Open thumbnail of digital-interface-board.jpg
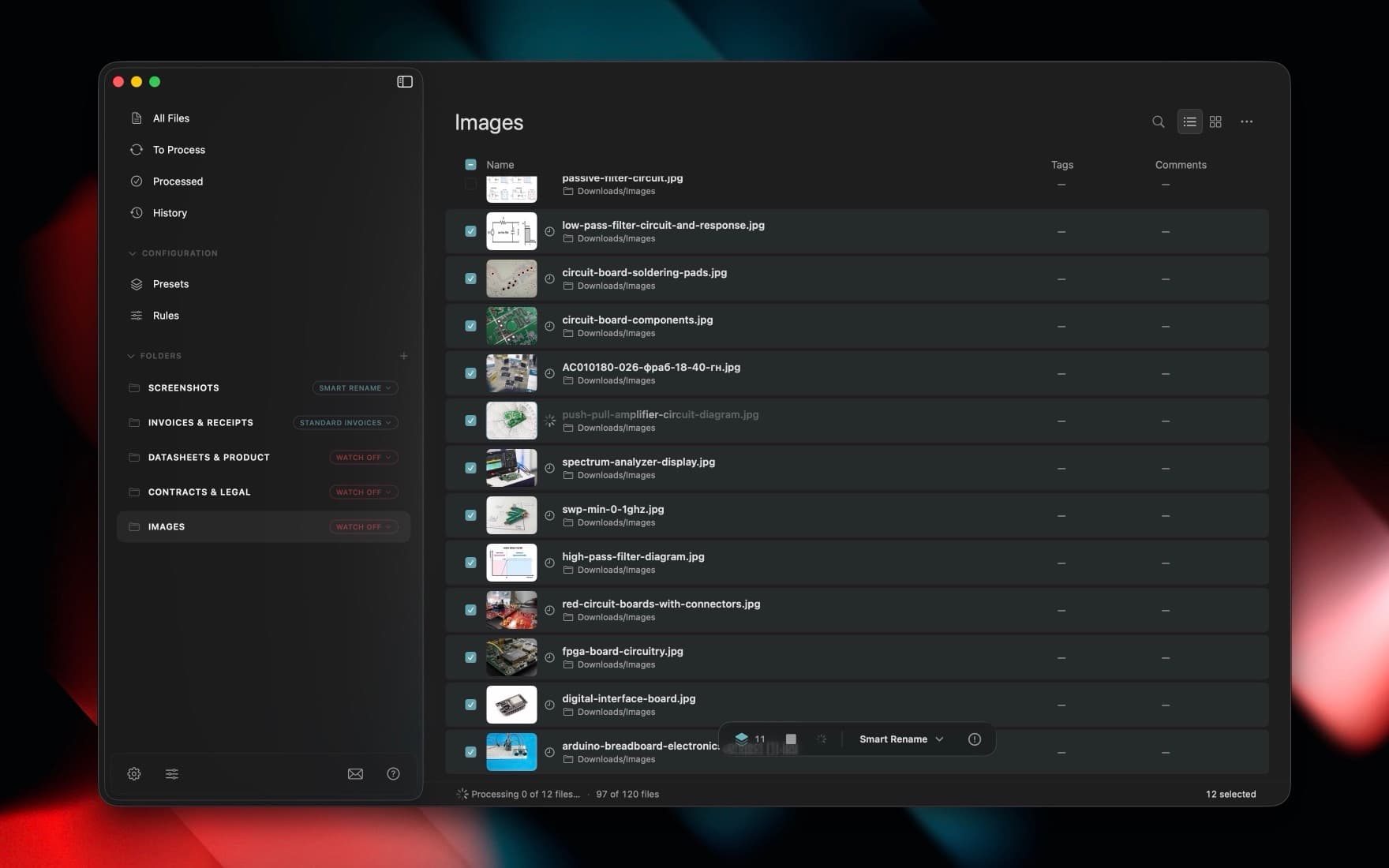The width and height of the screenshot is (1389, 868). pos(511,705)
